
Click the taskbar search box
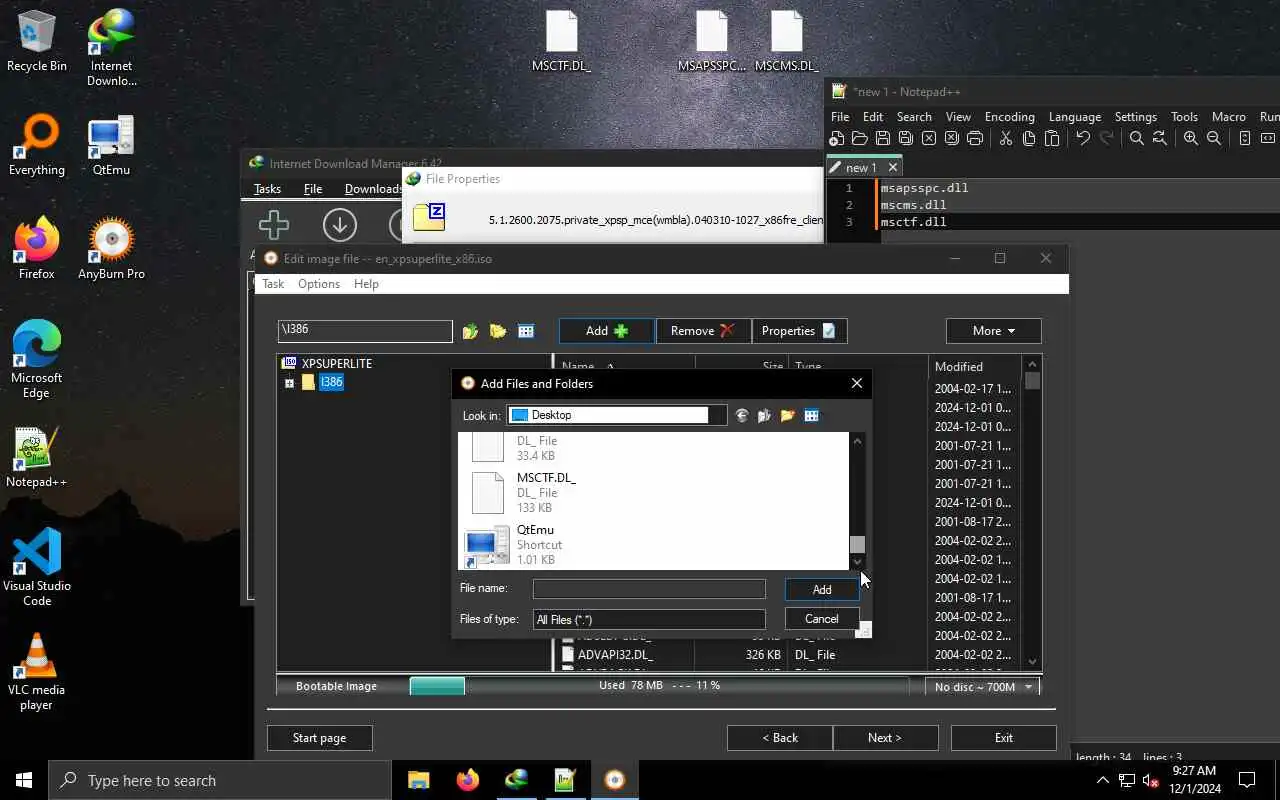coord(220,780)
